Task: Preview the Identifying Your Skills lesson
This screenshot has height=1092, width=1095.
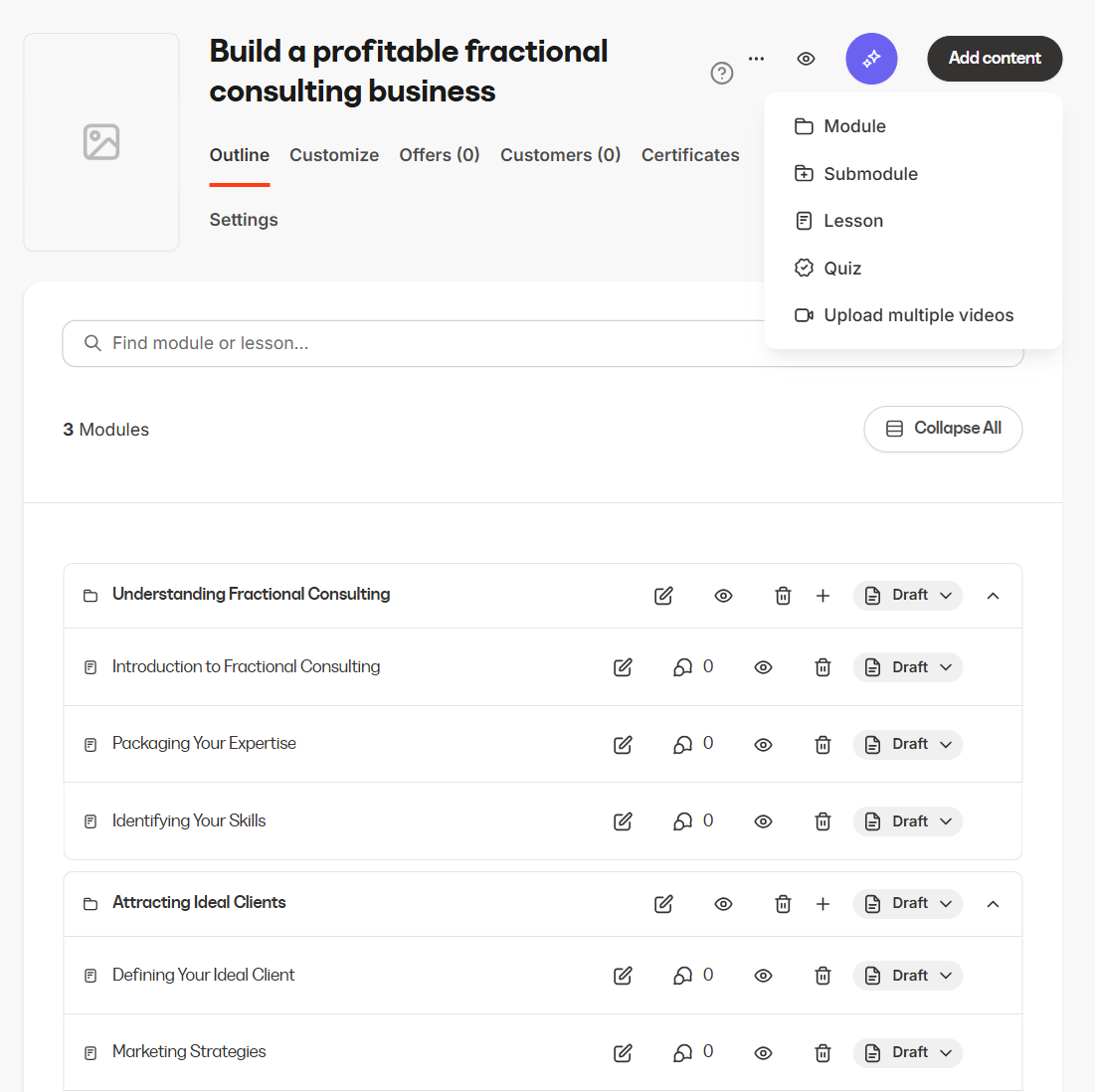Action: coord(763,821)
